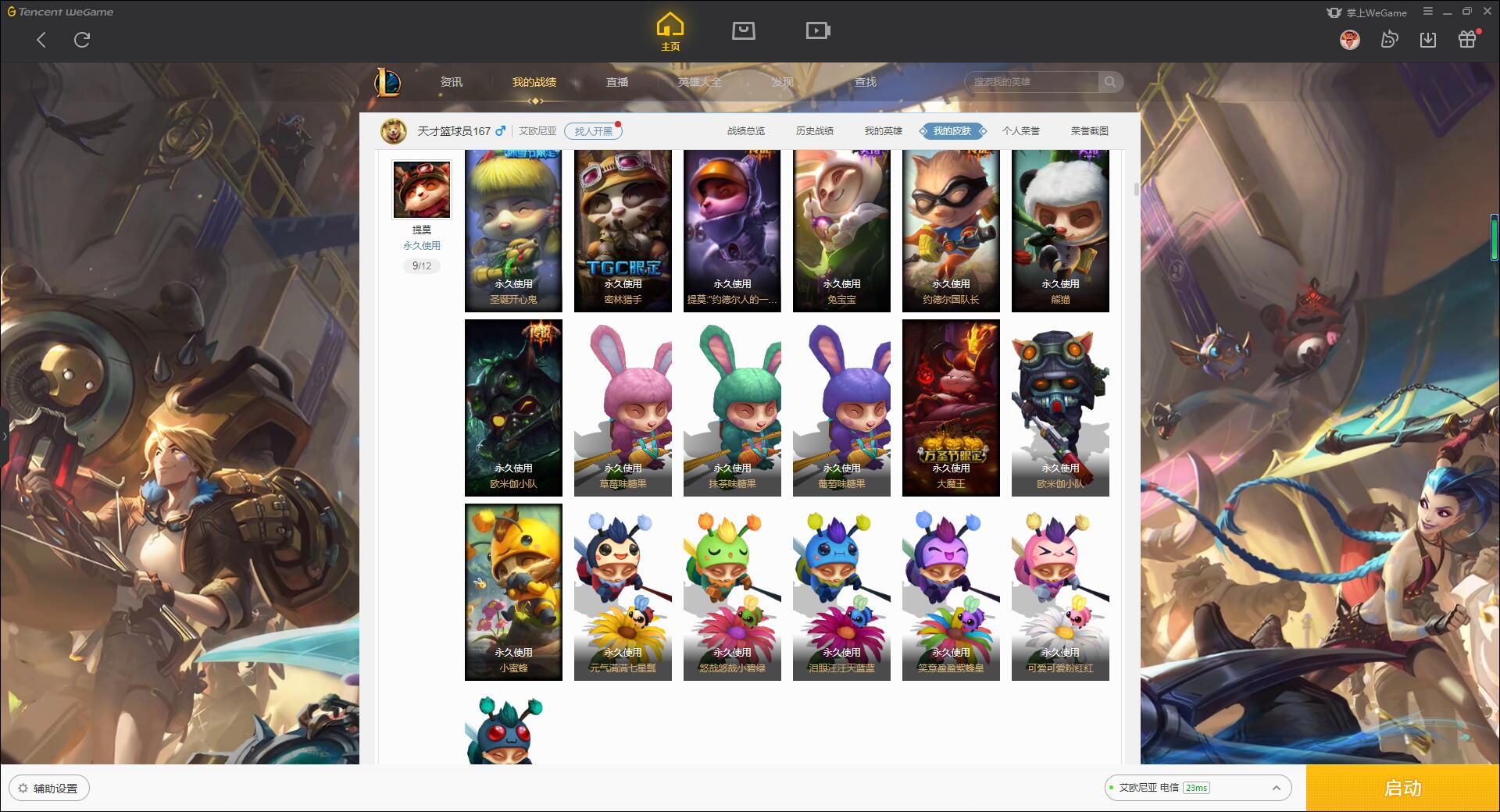Click the search magnifier button
This screenshot has height=812, width=1500.
(1109, 82)
